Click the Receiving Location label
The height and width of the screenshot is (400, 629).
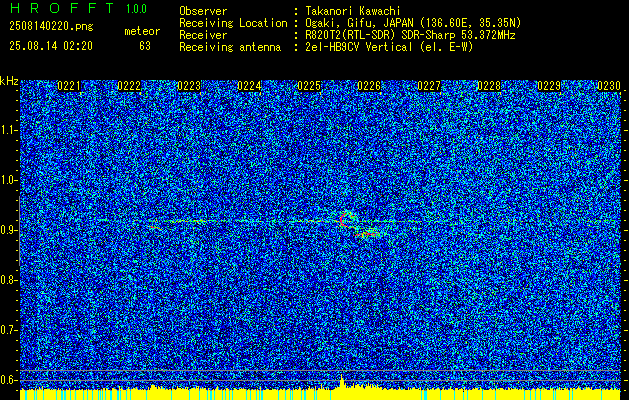point(233,23)
